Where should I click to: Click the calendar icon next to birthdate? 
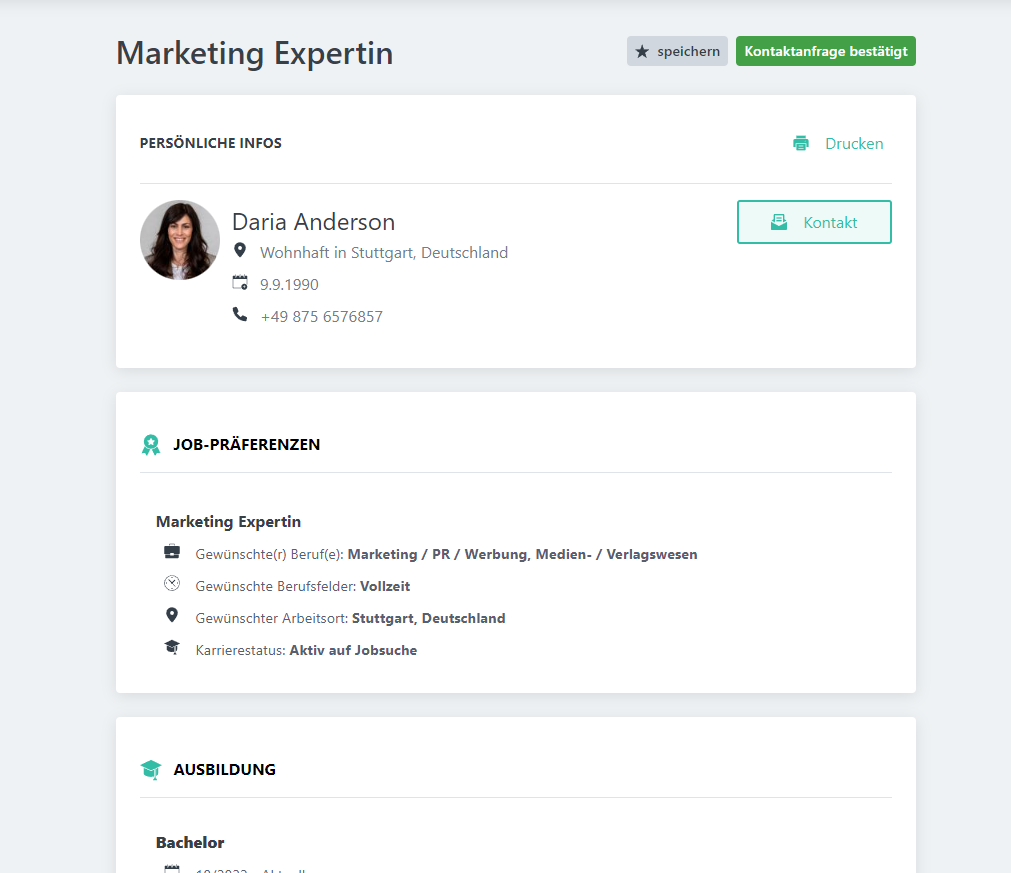coord(240,283)
